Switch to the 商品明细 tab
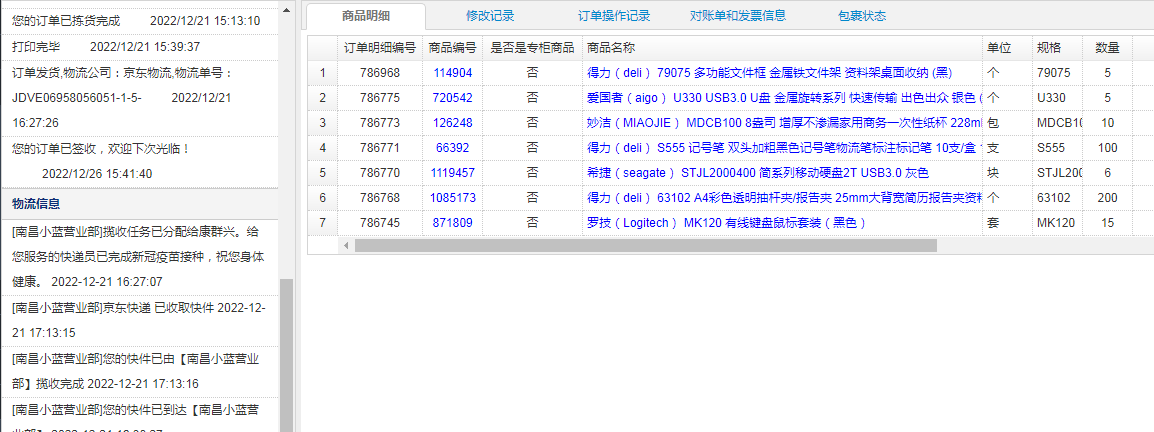1154x432 pixels. [366, 15]
